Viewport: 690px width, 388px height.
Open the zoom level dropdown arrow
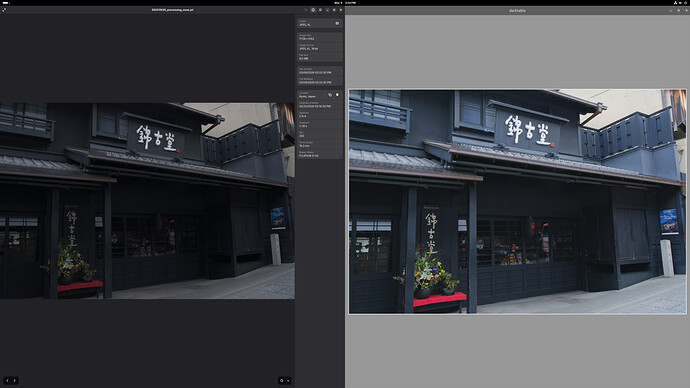(288, 381)
